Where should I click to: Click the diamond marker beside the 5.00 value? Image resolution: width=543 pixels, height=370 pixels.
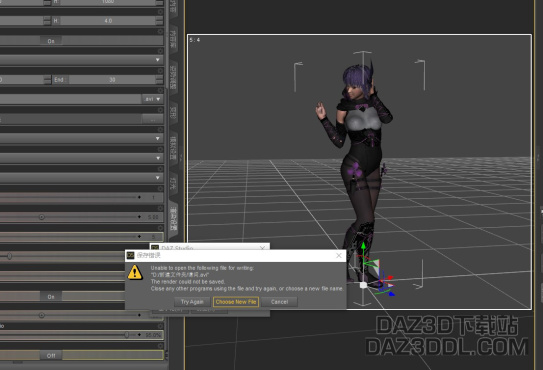(139, 217)
